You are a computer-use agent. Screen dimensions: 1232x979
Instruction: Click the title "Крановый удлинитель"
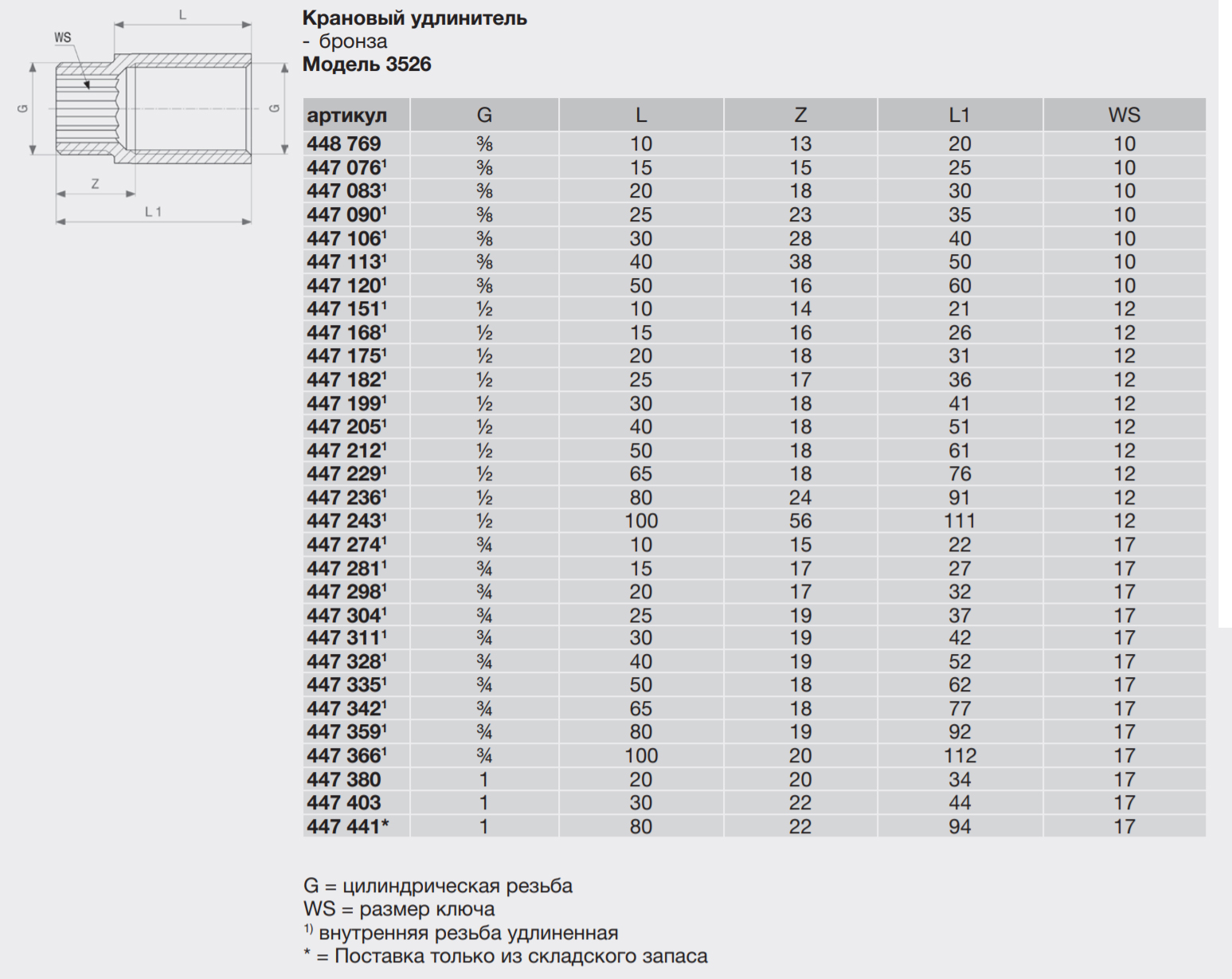pos(414,18)
